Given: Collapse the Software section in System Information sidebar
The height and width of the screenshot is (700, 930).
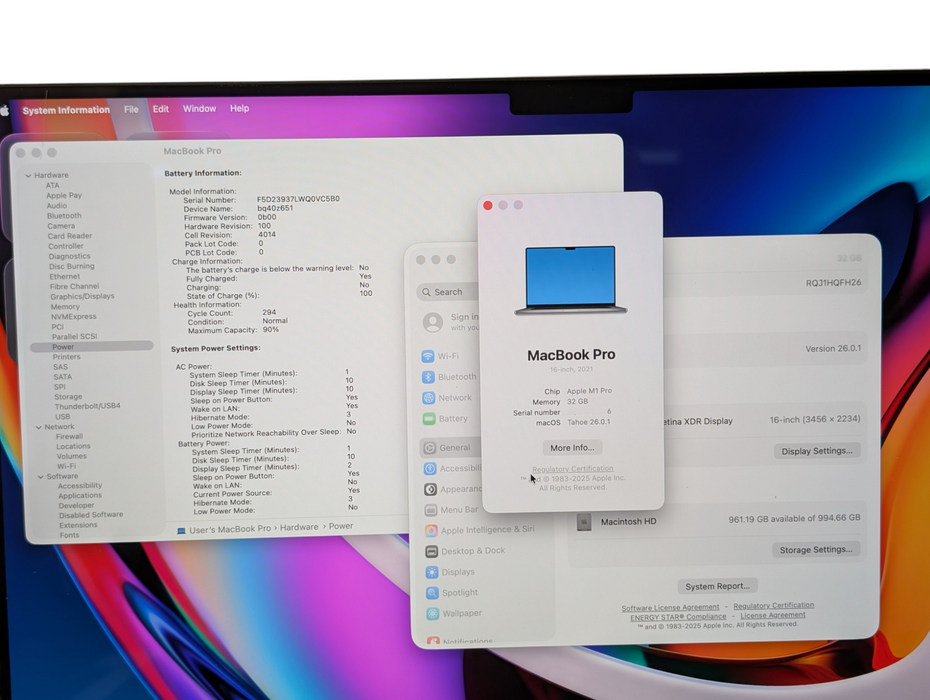Looking at the screenshot, I should [41, 477].
